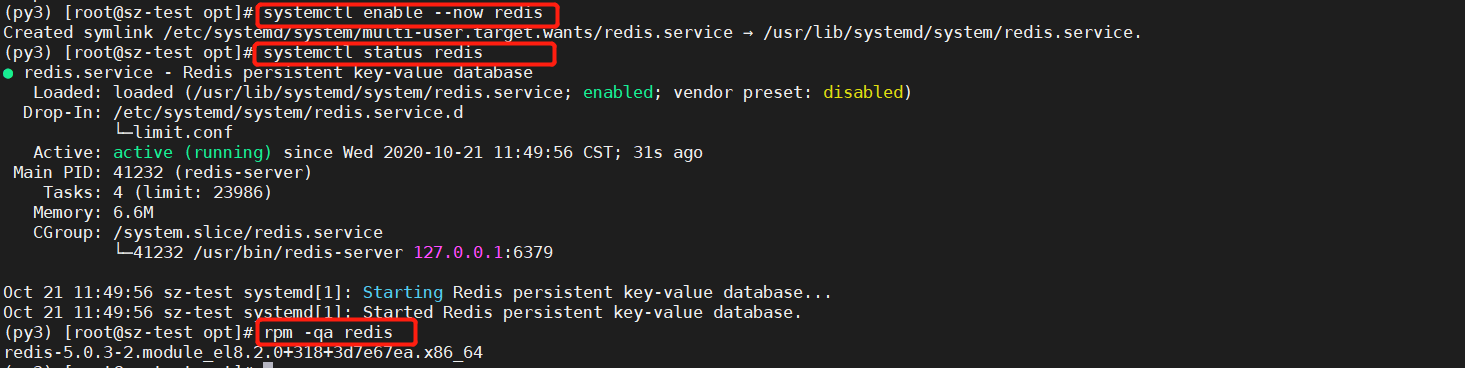Click the green status dot beside redis.service
This screenshot has height=368, width=1465.
pyautogui.click(x=8, y=73)
